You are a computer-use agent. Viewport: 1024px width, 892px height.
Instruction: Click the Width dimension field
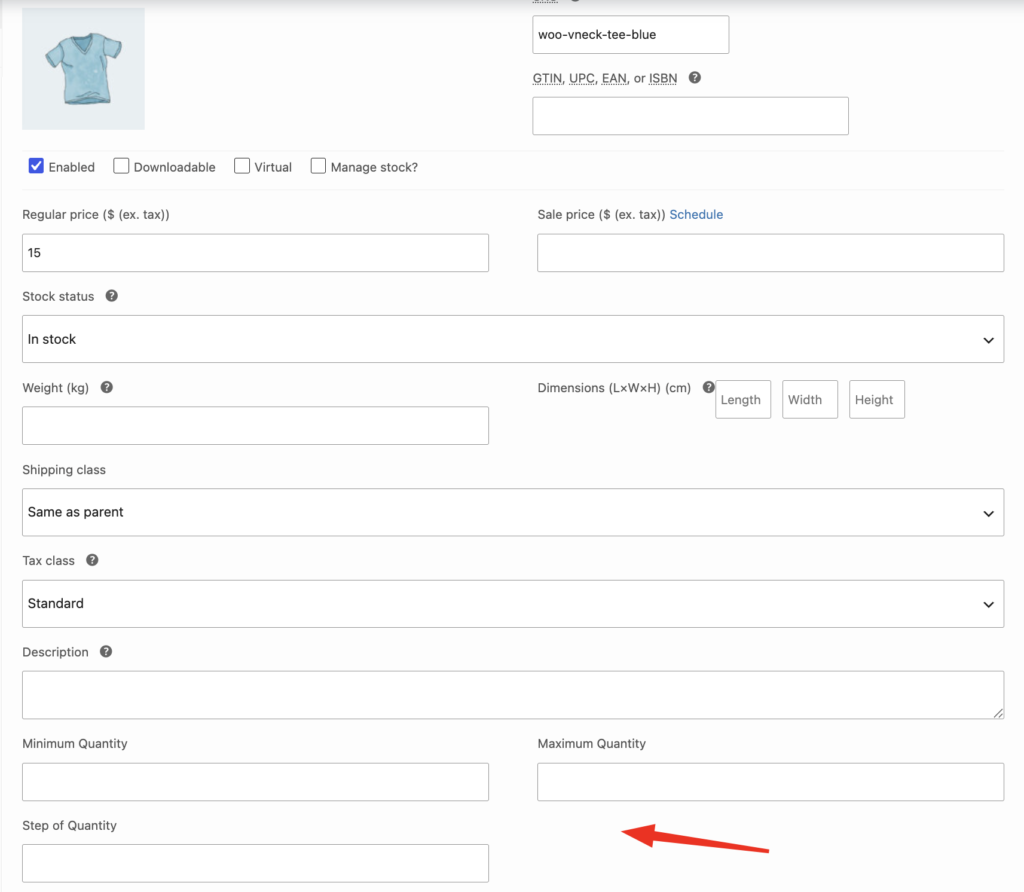click(810, 400)
